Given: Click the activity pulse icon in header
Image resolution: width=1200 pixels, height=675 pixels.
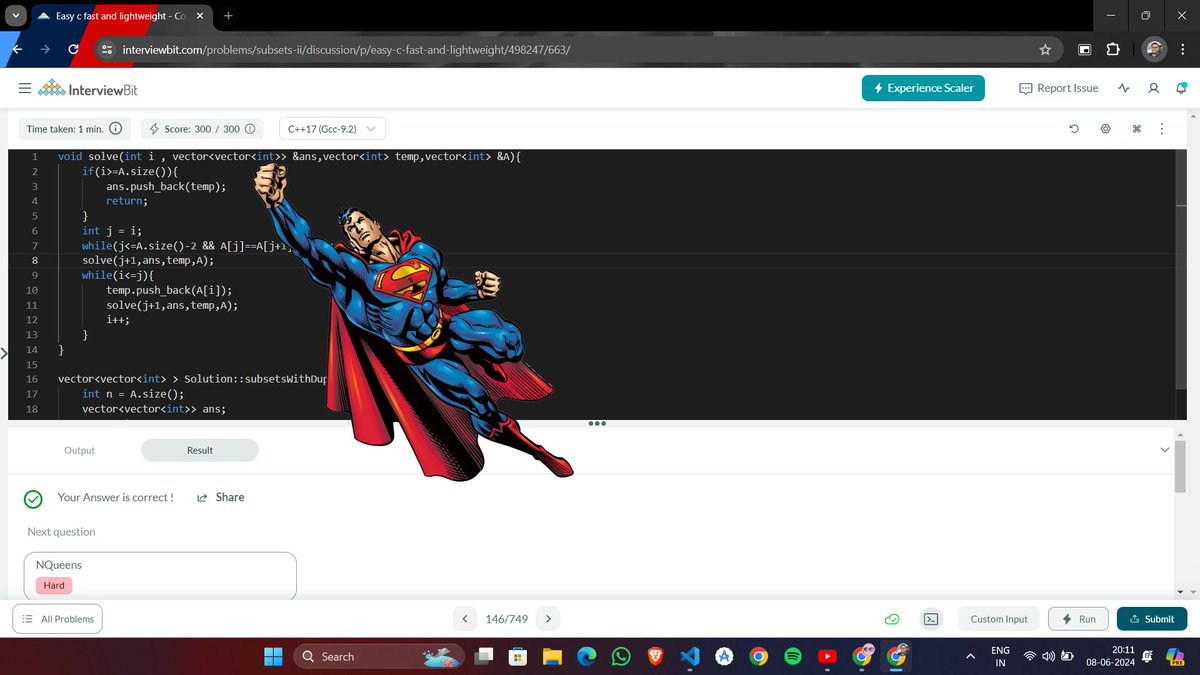Looking at the screenshot, I should pyautogui.click(x=1123, y=88).
